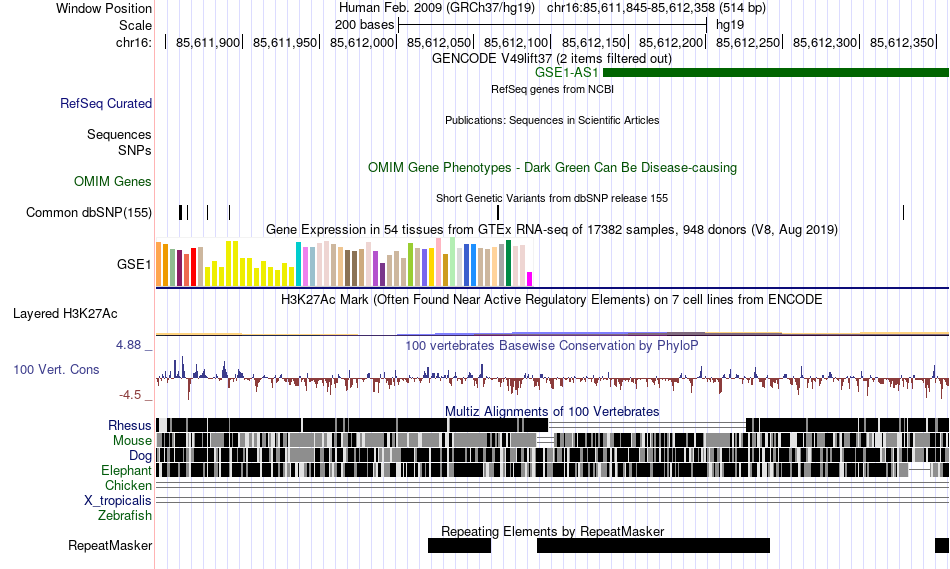The width and height of the screenshot is (950, 569).
Task: Select the green GSE1-AS1 gene name label
Action: (566, 73)
